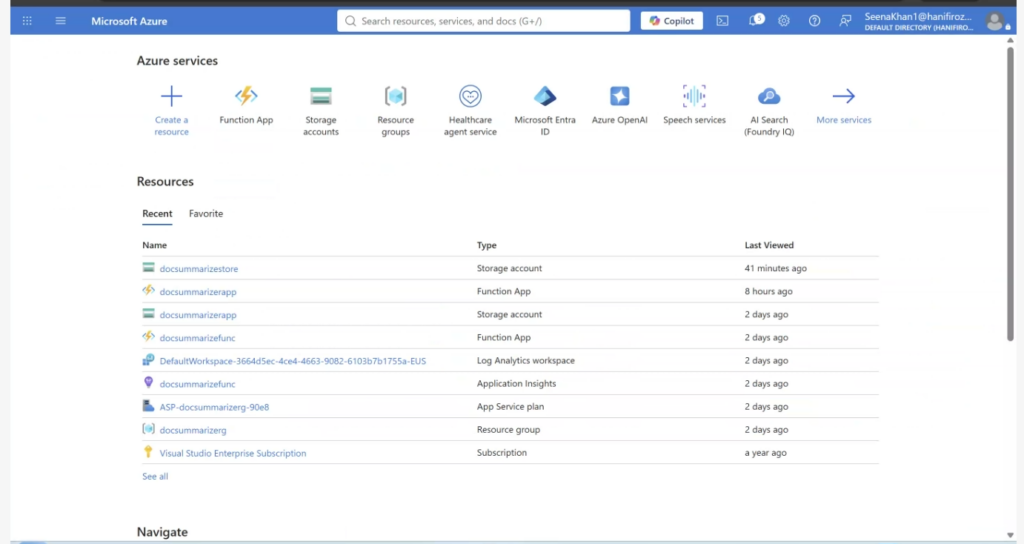Click the 'Log Analytics workspace' type cell
This screenshot has height=544, width=1024.
click(526, 360)
